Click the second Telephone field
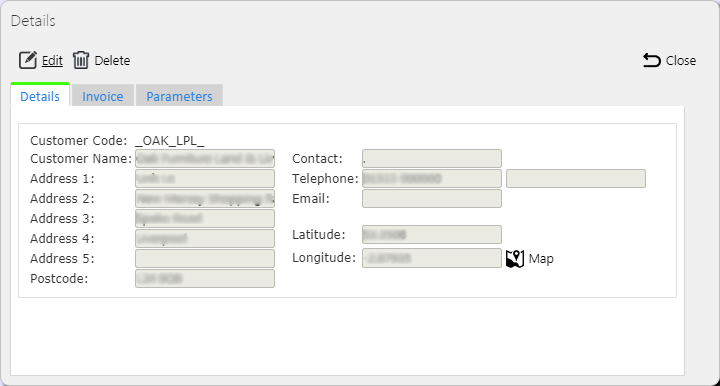Viewport: 720px width, 386px height. 576,179
